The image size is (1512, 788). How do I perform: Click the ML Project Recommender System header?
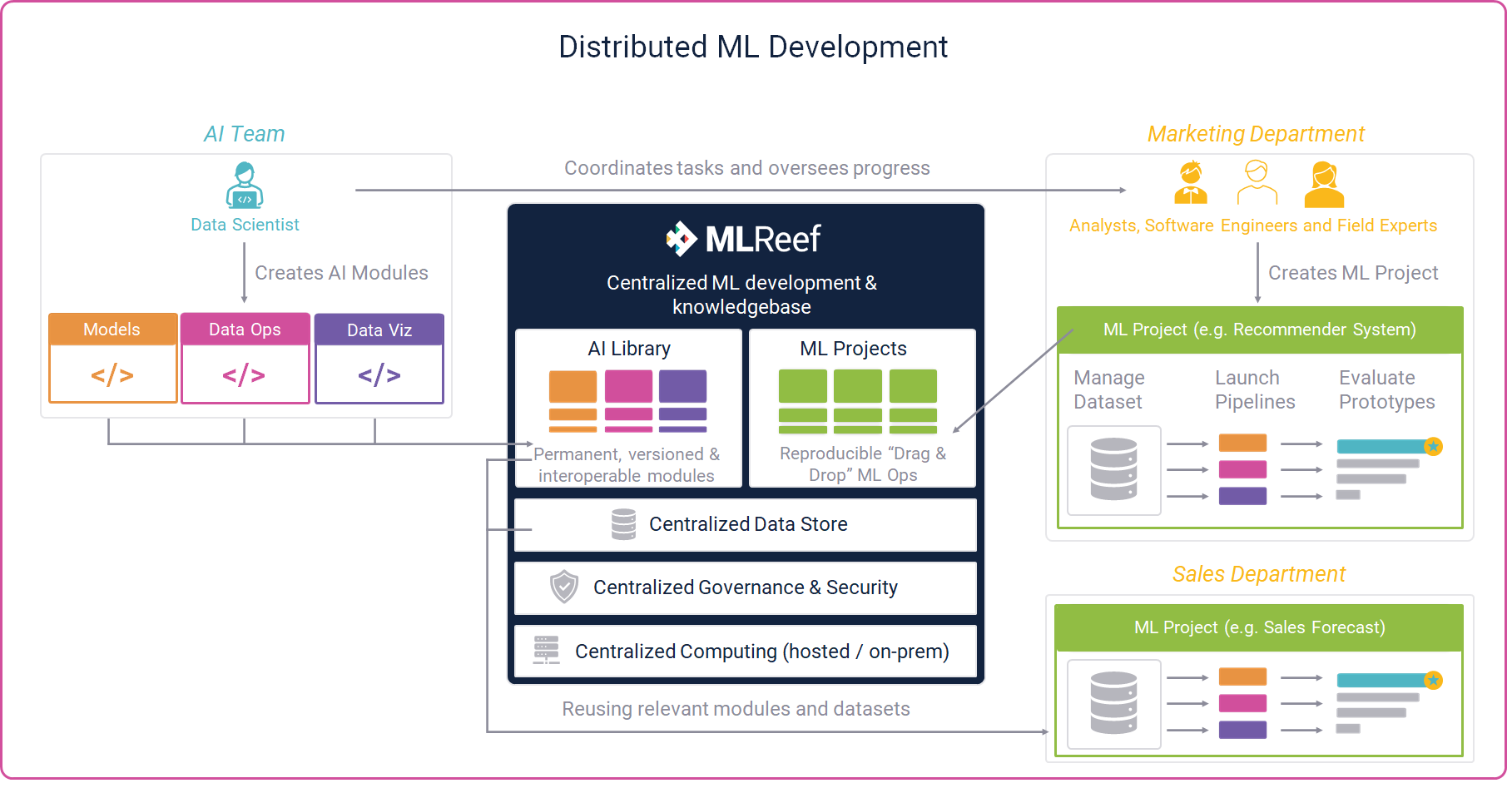pos(1260,330)
